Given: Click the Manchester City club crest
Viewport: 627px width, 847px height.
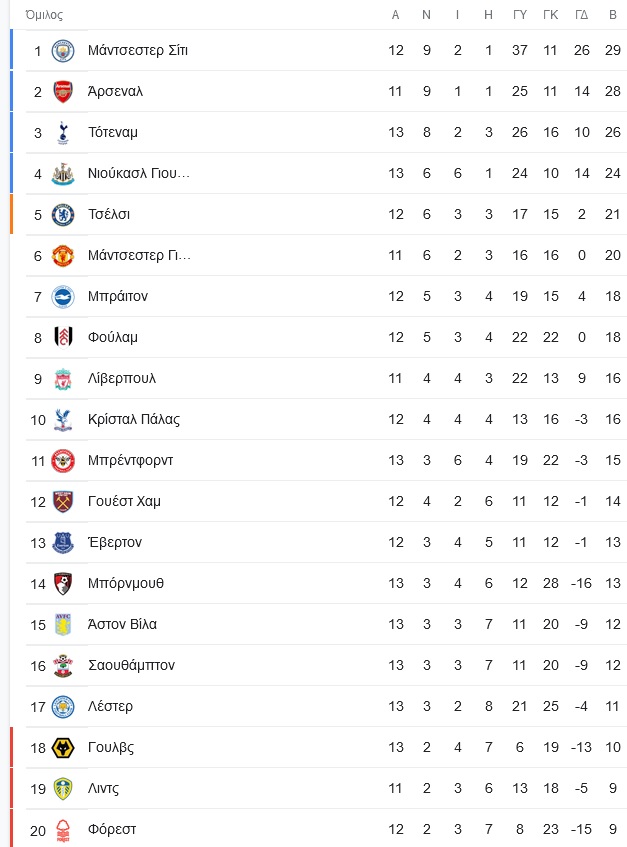Looking at the screenshot, I should [x=63, y=51].
